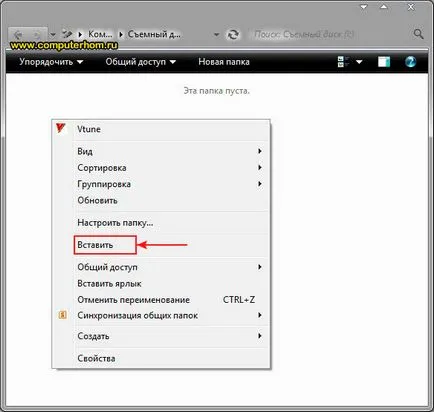Open the help question mark icon
Image resolution: width=434 pixels, height=412 pixels.
[x=410, y=62]
